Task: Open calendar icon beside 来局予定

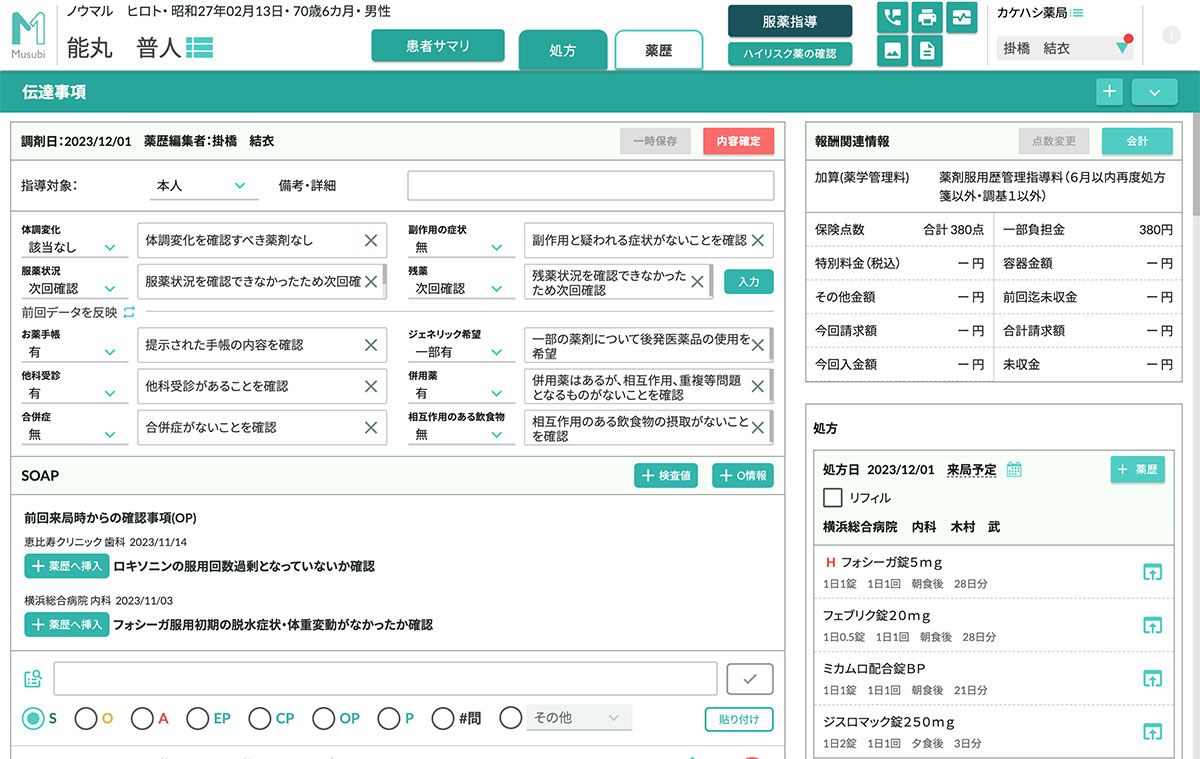Action: coord(1014,469)
